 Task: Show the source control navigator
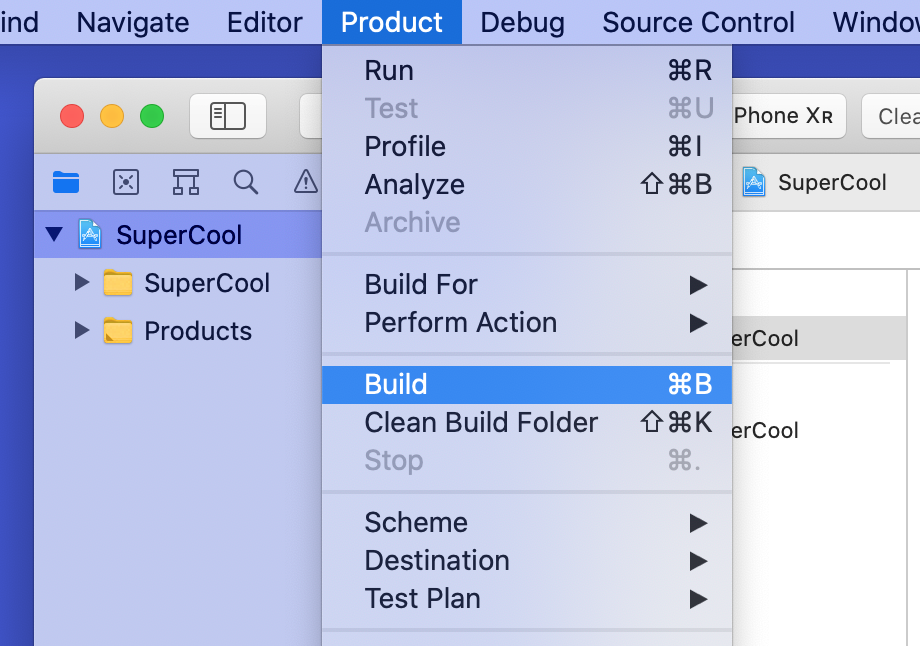coord(126,181)
